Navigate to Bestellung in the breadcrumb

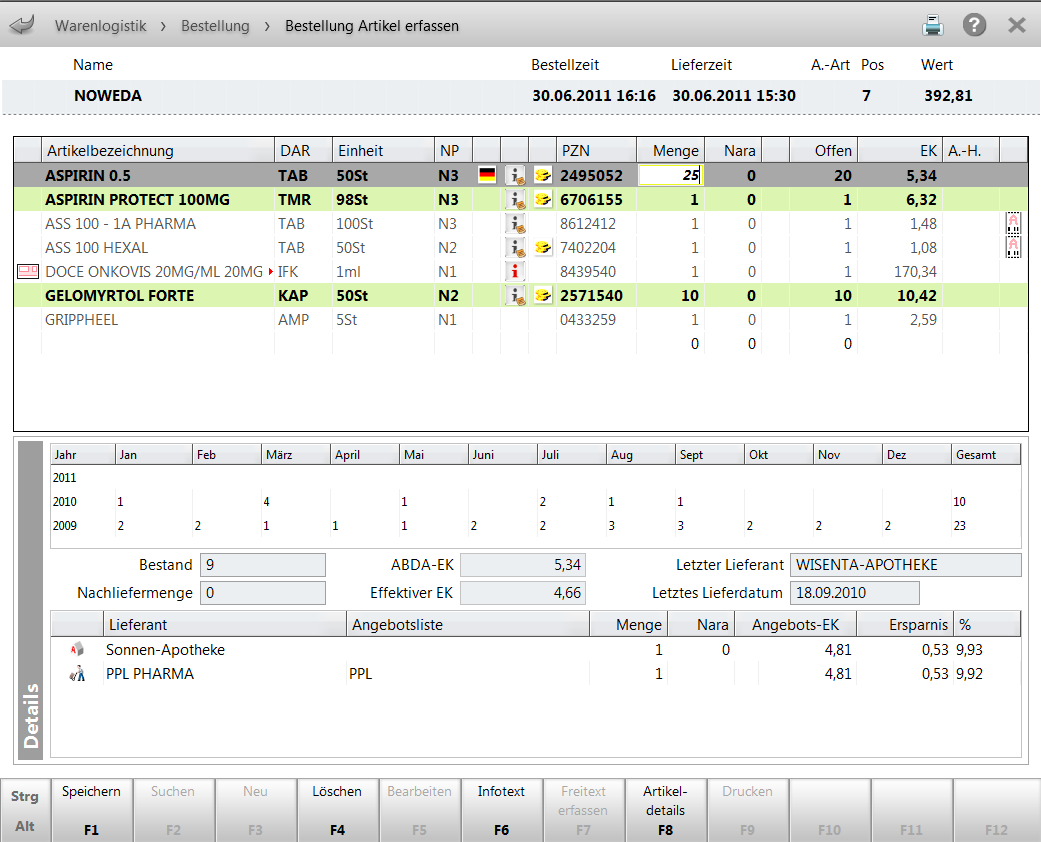pyautogui.click(x=215, y=26)
